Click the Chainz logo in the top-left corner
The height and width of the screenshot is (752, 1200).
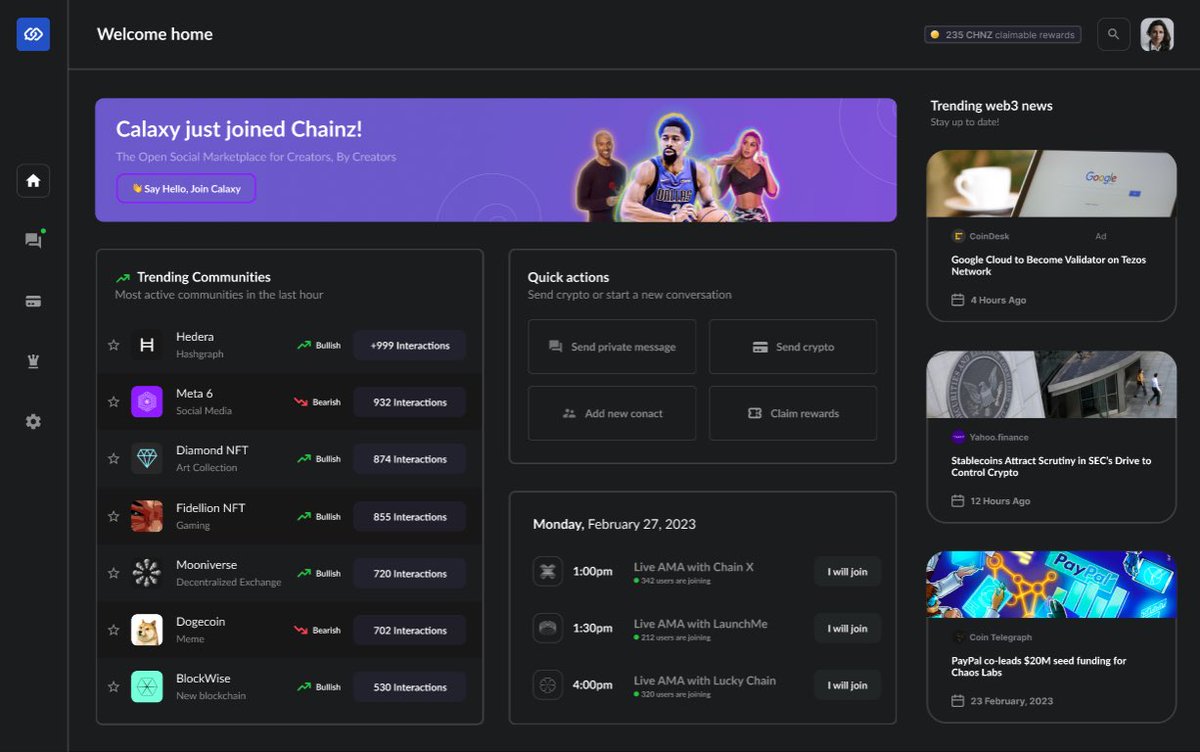click(32, 34)
